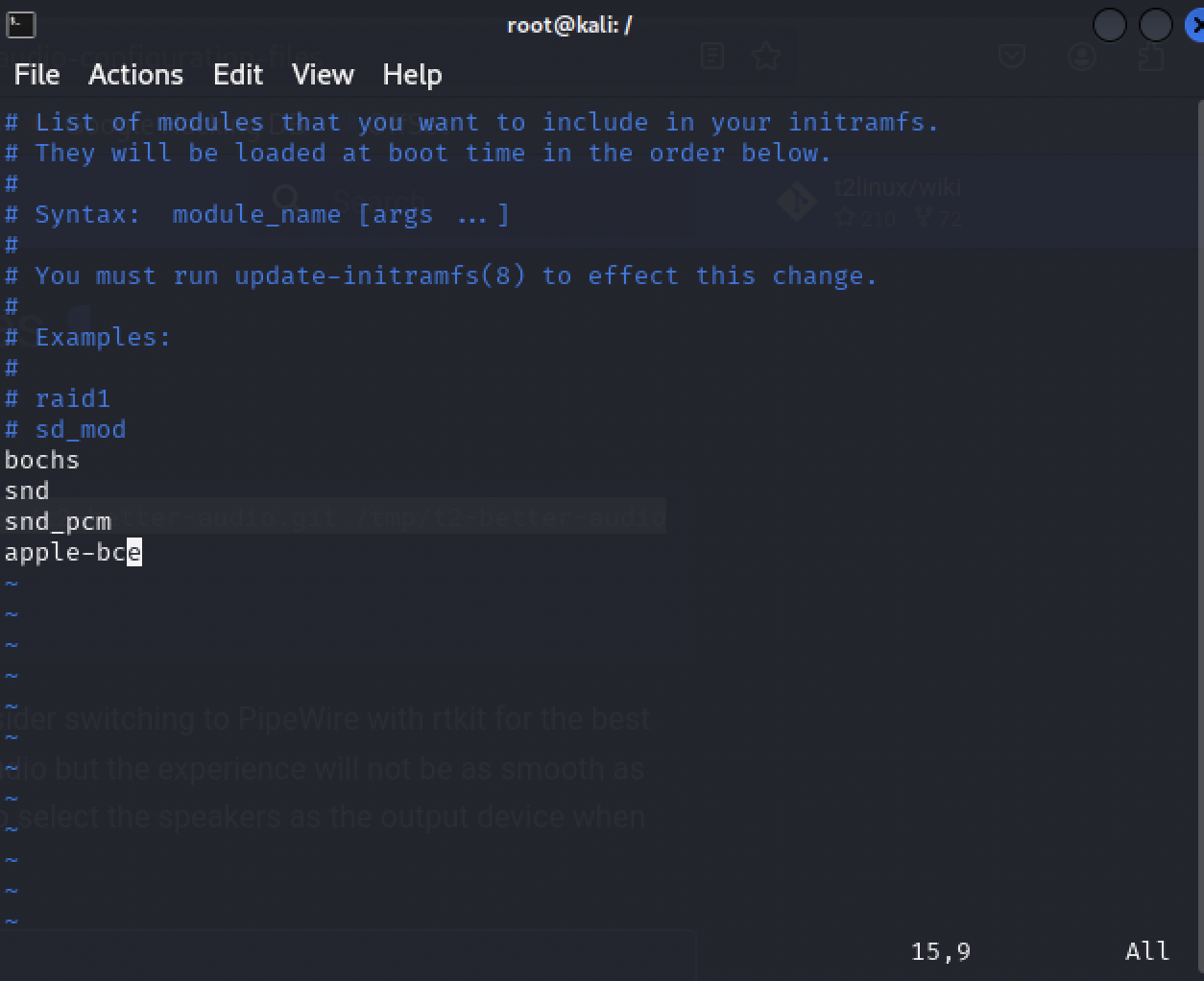The image size is (1204, 981).
Task: Open the File menu
Action: [x=36, y=75]
